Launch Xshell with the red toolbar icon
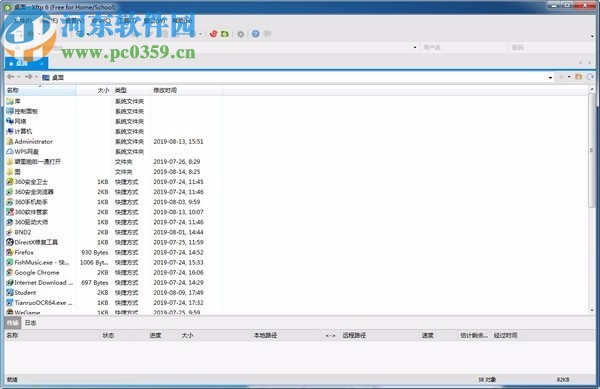Screen dimensions: 600x389 [214, 34]
